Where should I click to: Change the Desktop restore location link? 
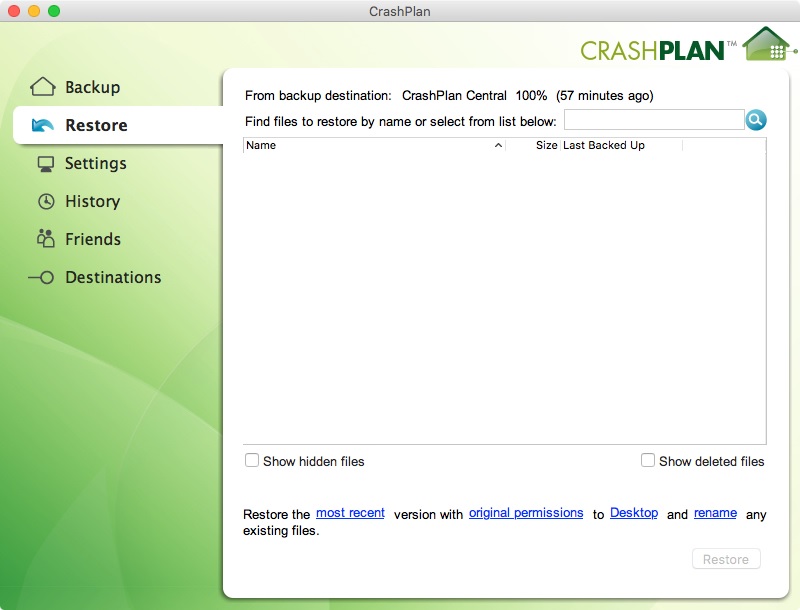634,513
